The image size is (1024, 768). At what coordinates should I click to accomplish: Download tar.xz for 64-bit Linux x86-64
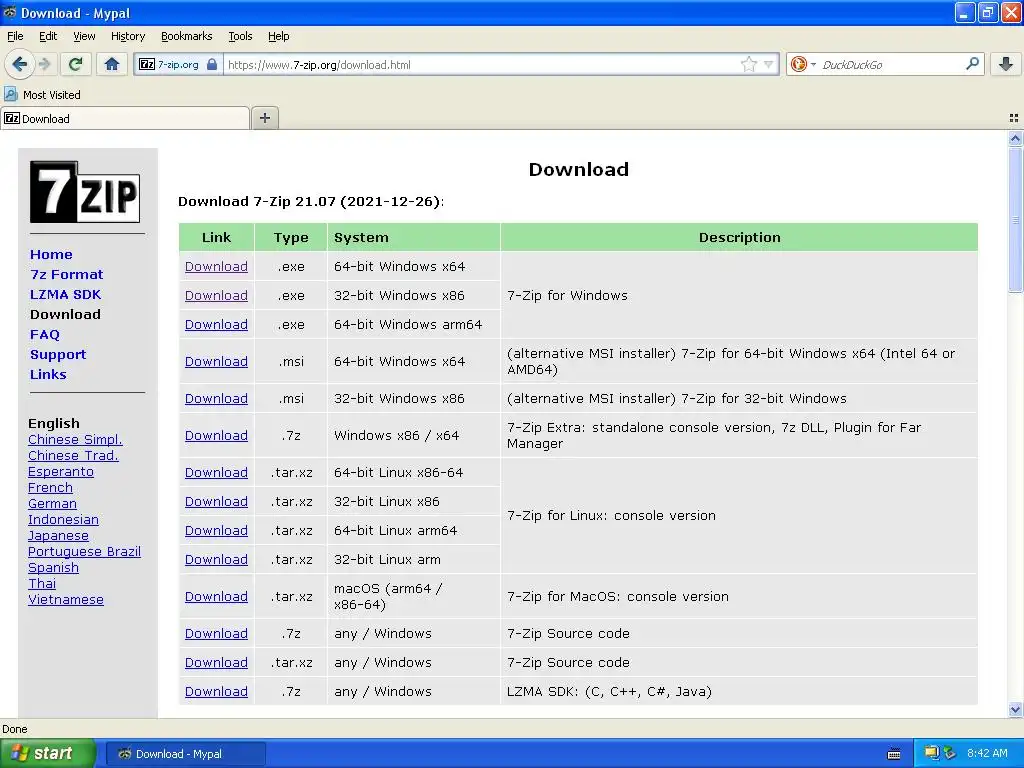tap(216, 472)
